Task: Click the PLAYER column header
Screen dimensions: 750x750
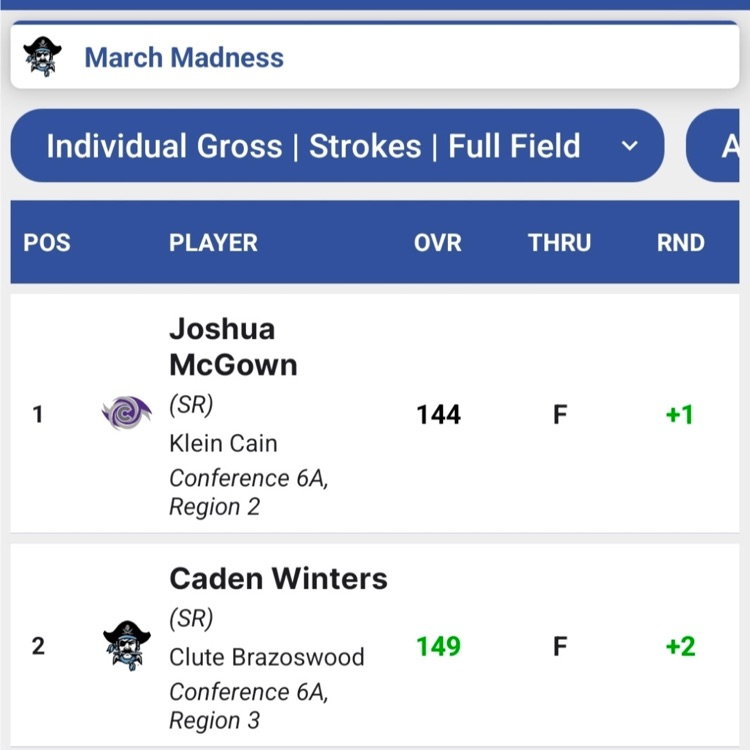Action: [x=213, y=243]
